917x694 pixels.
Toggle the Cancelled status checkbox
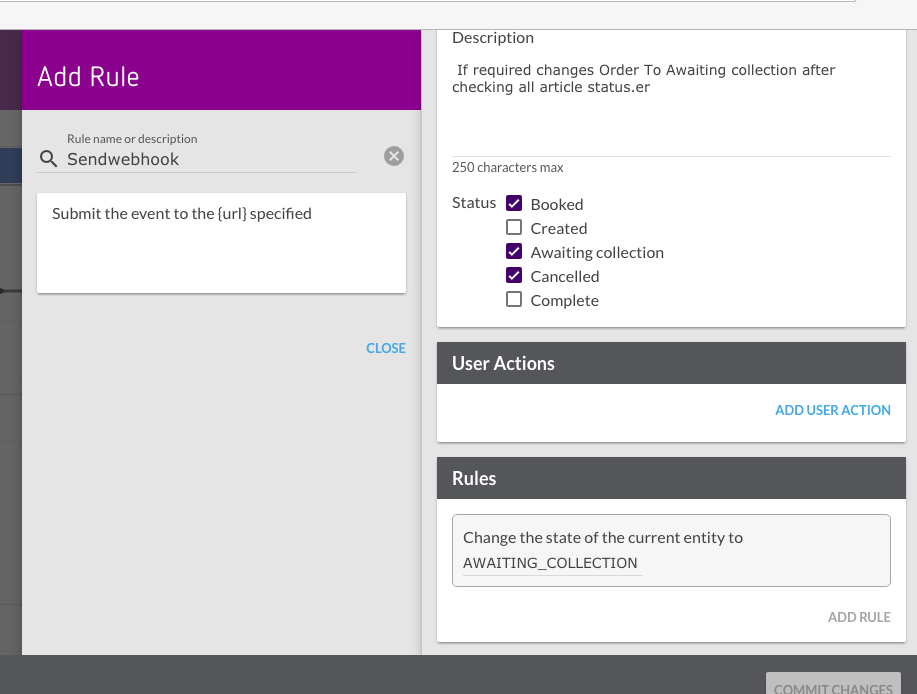point(514,276)
